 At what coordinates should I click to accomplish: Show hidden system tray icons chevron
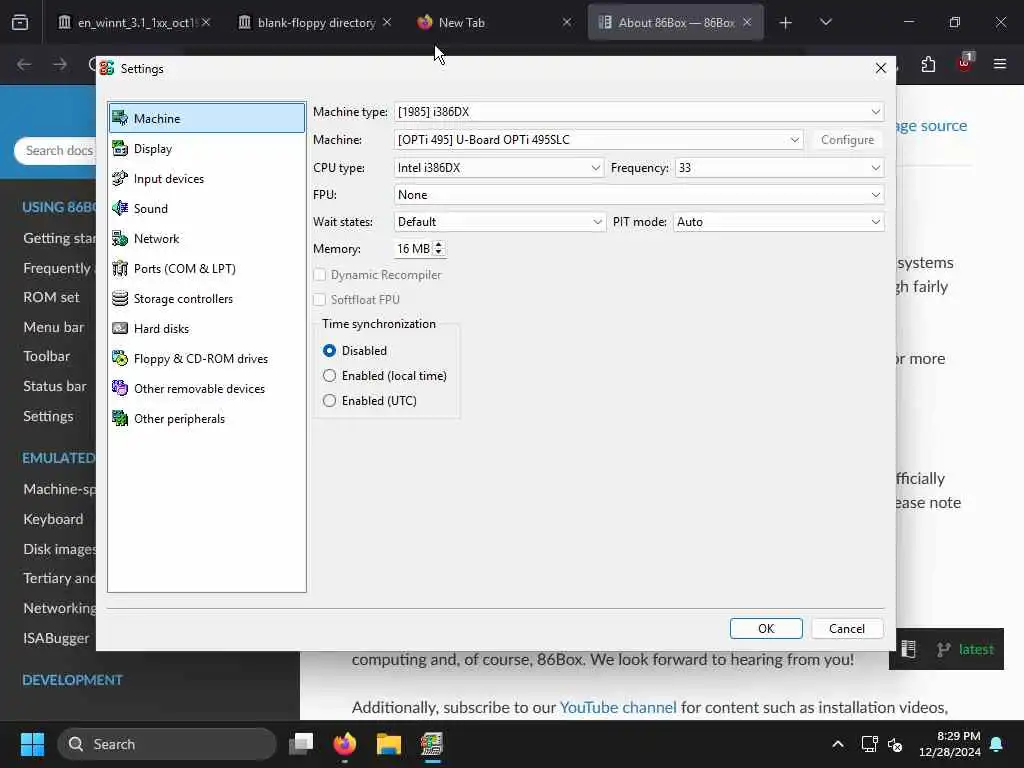pos(838,744)
